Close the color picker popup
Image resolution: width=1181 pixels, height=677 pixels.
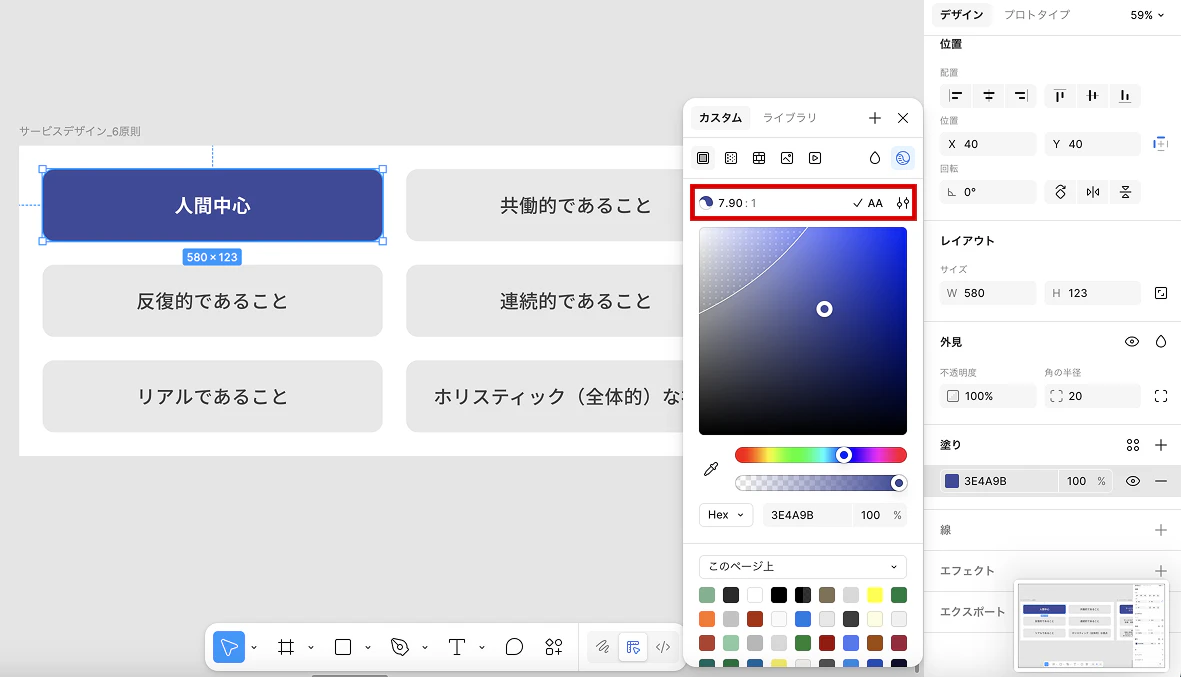point(903,118)
